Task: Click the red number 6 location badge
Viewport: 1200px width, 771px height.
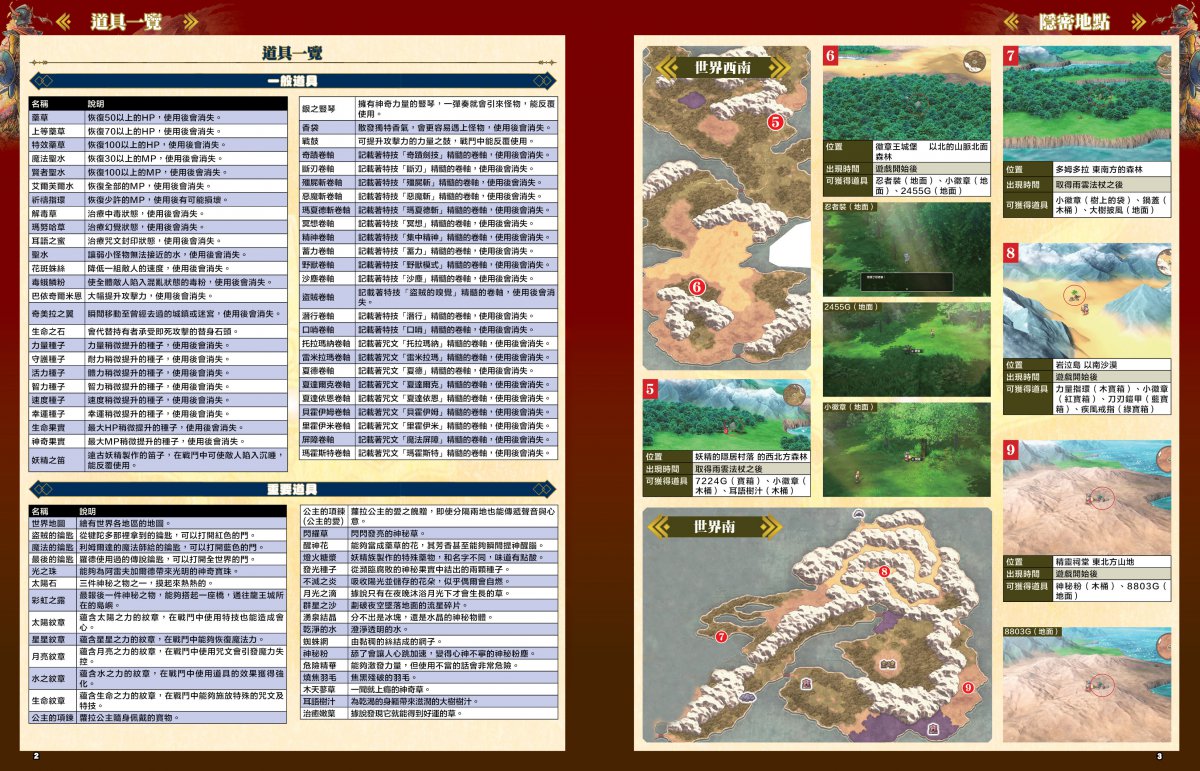Action: pyautogui.click(x=830, y=57)
